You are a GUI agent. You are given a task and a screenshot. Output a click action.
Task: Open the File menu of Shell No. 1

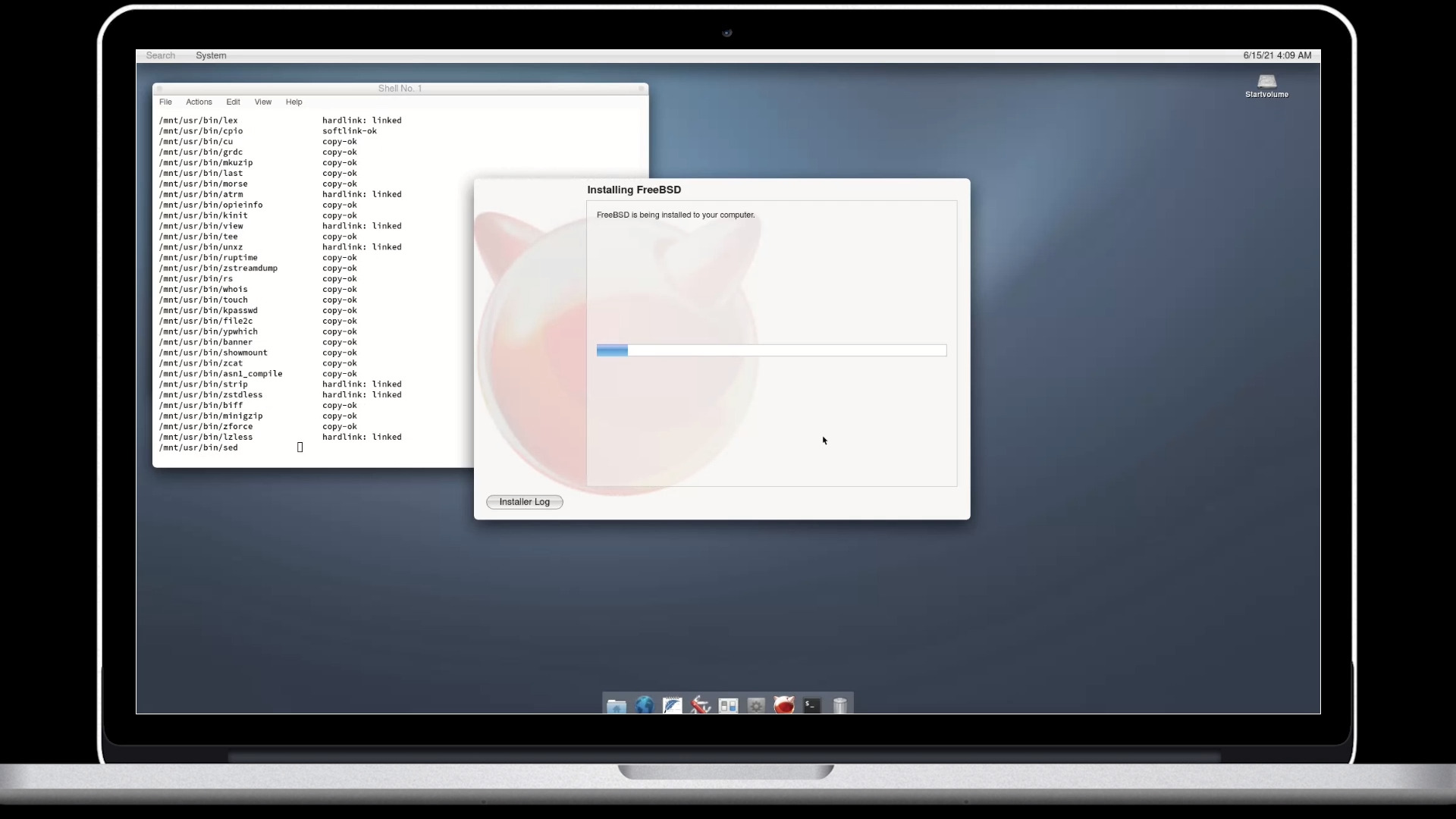(x=165, y=102)
